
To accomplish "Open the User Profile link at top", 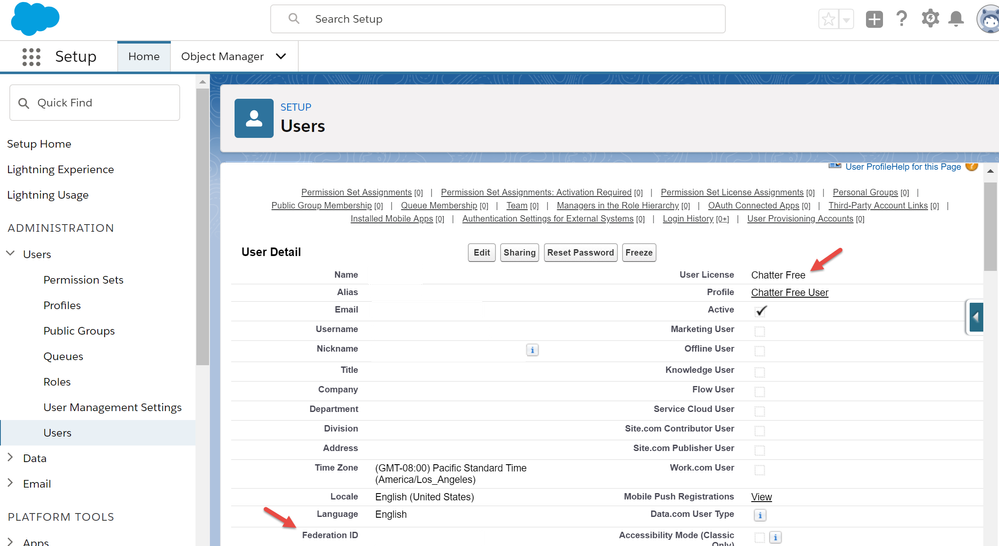I will tap(867, 167).
